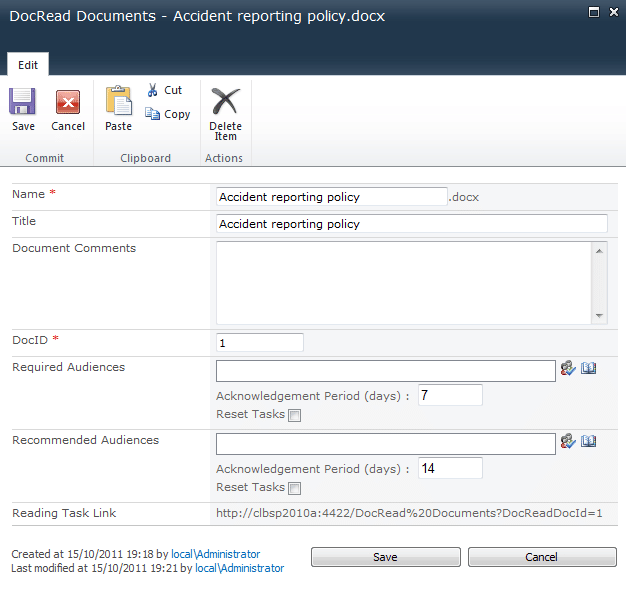Click the Cancel icon in the ribbon
This screenshot has width=626, height=595.
(x=68, y=103)
